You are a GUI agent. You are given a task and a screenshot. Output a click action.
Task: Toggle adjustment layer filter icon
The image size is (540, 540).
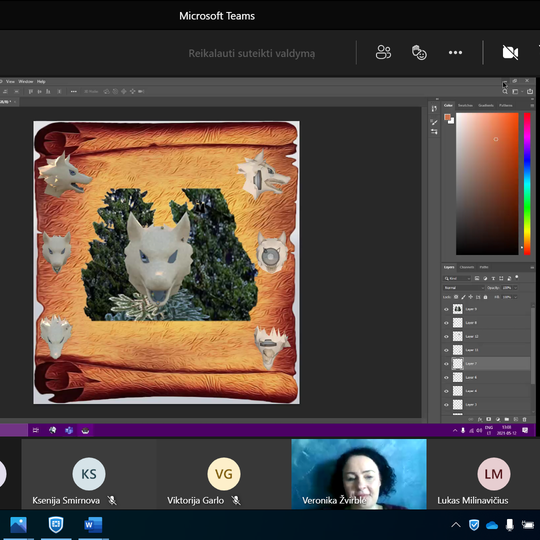[485, 278]
